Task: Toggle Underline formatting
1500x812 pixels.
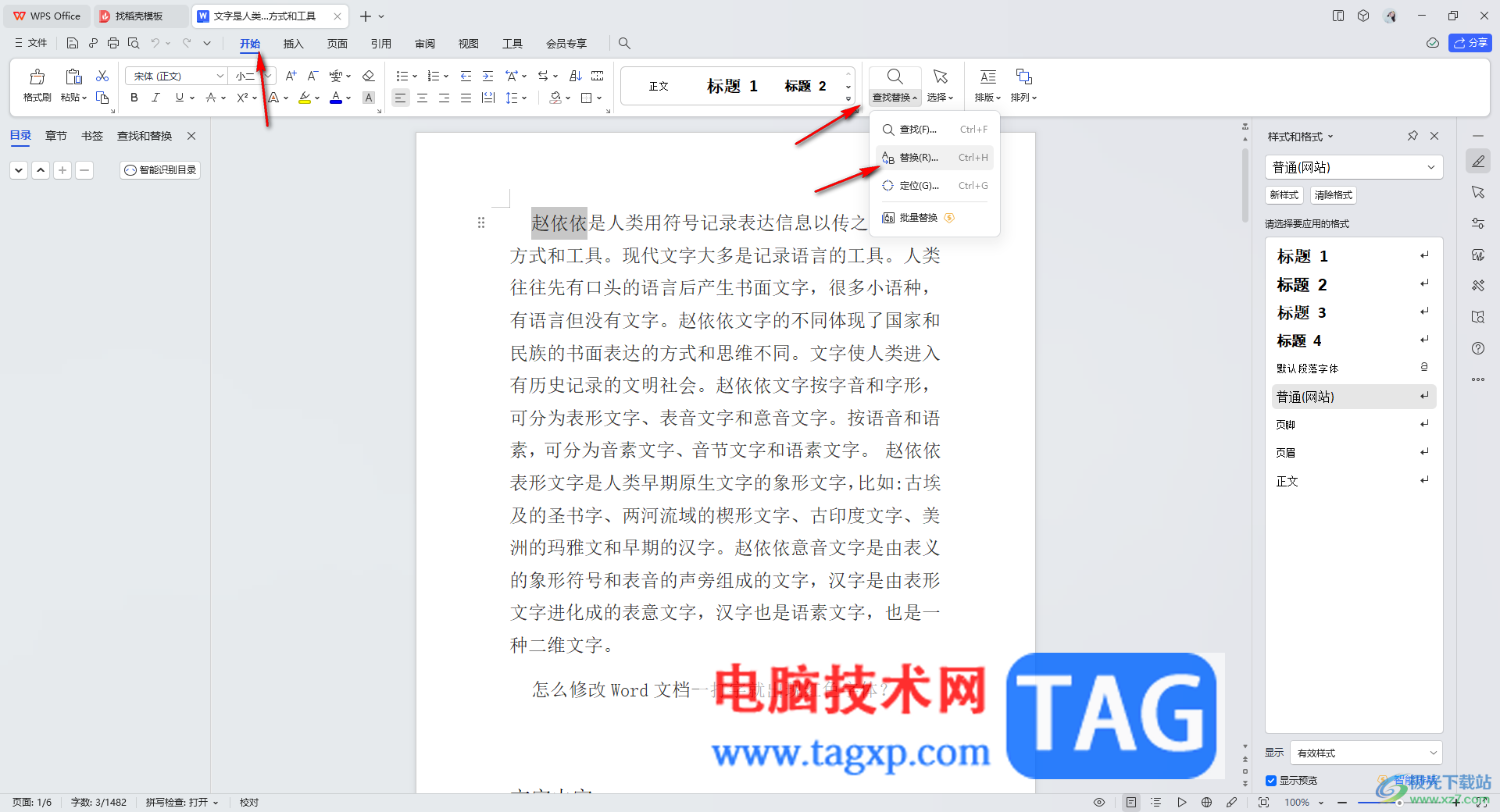Action: (x=180, y=98)
